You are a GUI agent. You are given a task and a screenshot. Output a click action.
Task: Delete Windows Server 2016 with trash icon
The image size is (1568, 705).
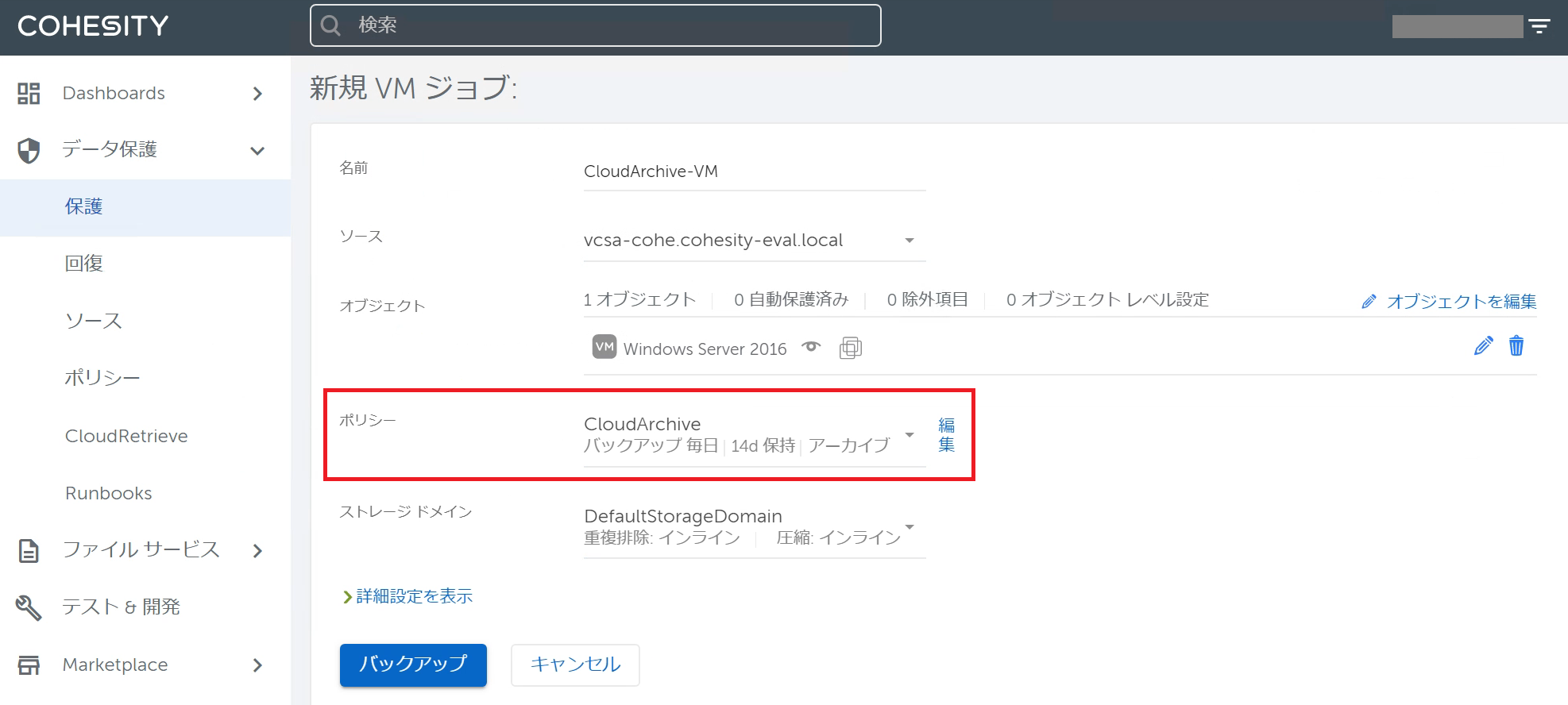coord(1516,346)
